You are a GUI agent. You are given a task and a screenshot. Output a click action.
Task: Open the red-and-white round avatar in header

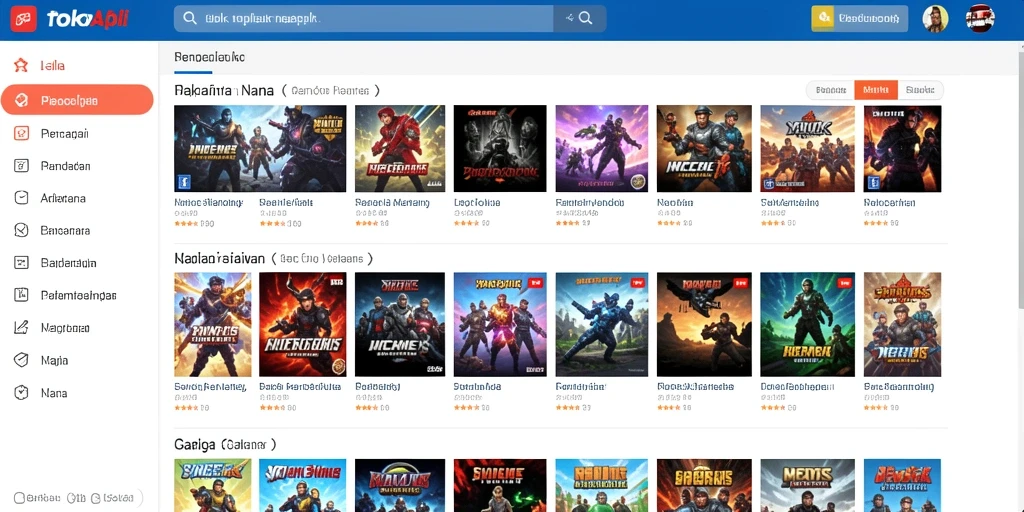pyautogui.click(x=980, y=18)
